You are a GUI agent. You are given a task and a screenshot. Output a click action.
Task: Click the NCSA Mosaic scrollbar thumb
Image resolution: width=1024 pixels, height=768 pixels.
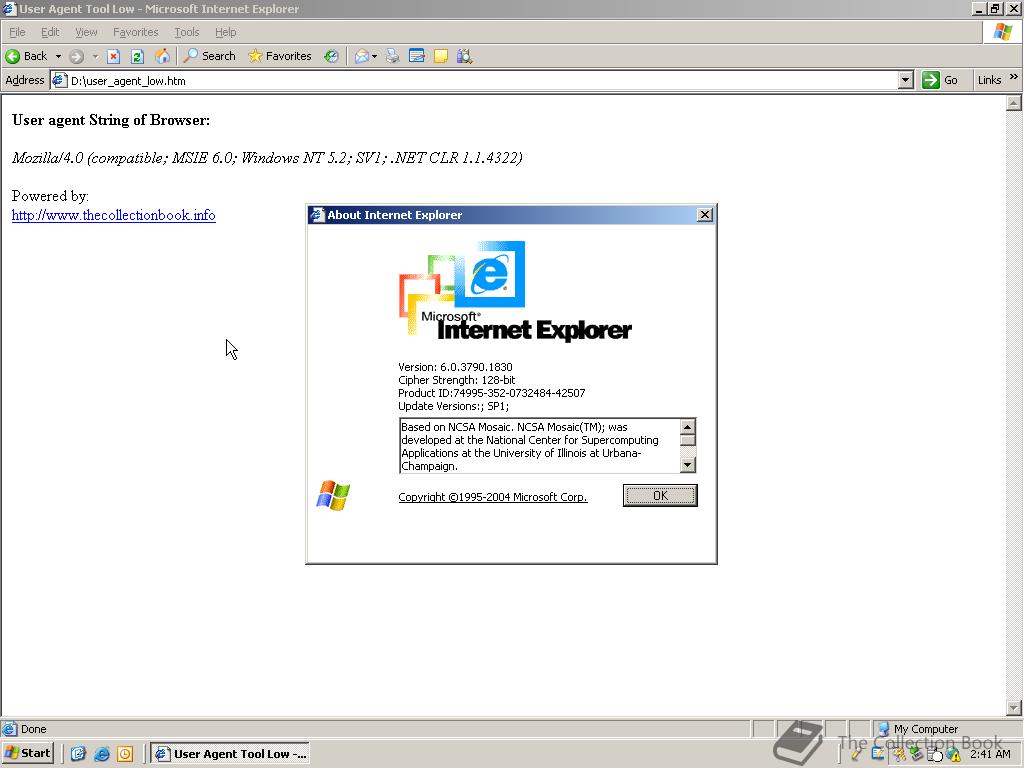(687, 441)
